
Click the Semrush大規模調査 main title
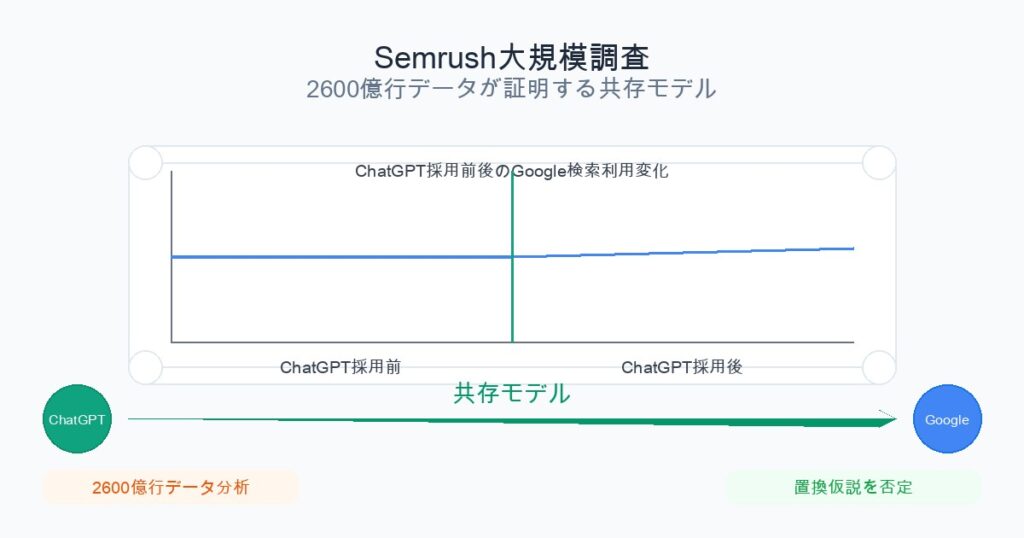(x=511, y=57)
